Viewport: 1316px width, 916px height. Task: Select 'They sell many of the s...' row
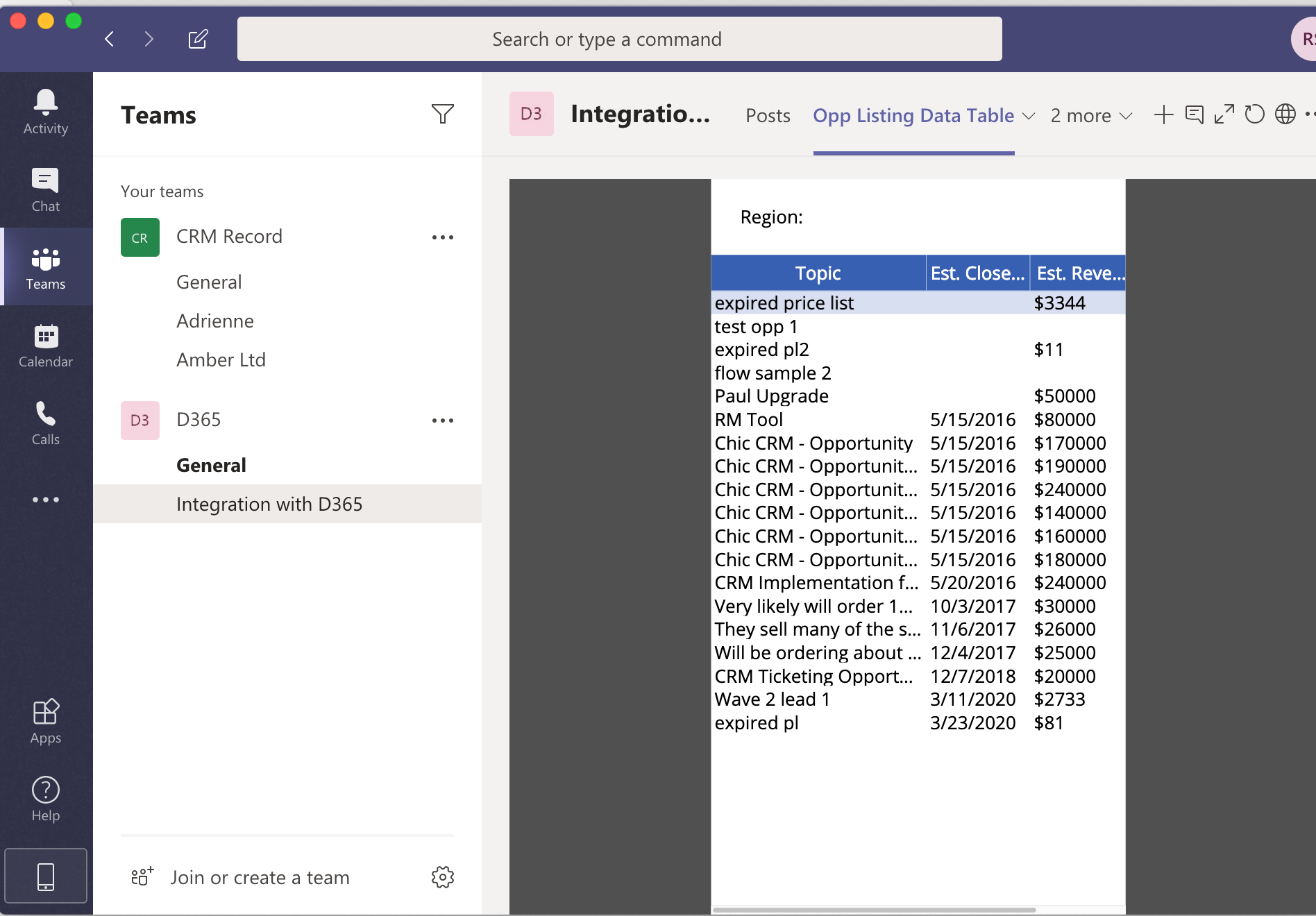(x=918, y=629)
